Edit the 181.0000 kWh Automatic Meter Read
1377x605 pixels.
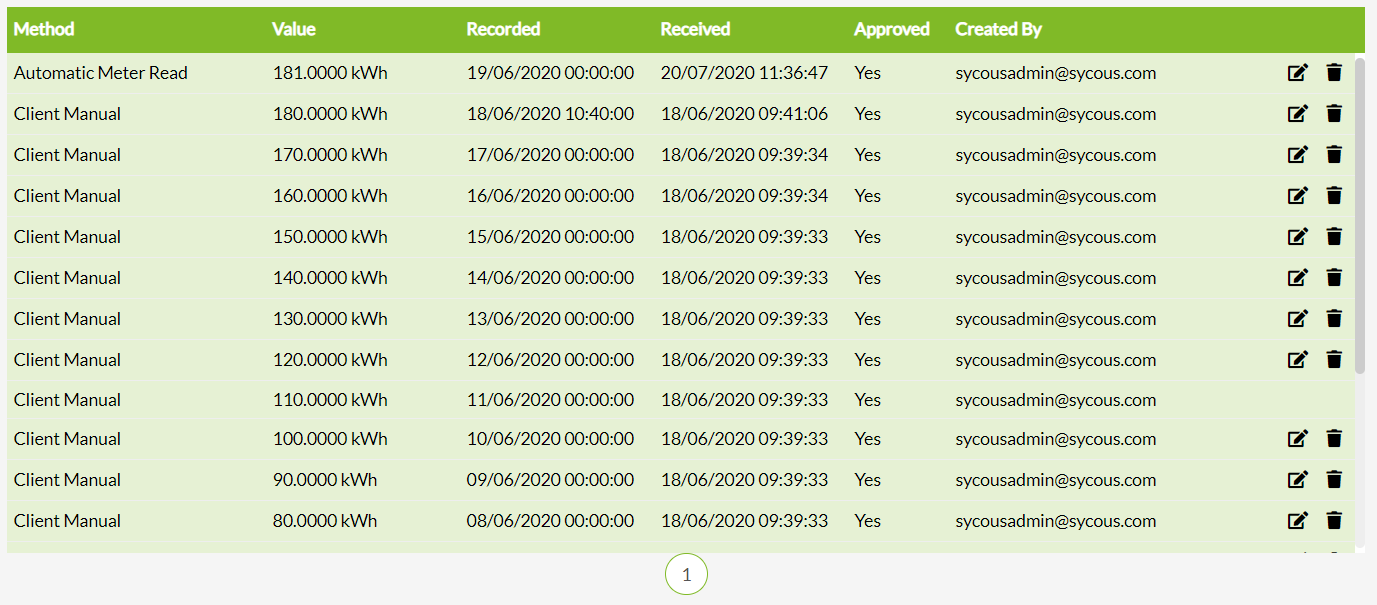coord(1297,73)
